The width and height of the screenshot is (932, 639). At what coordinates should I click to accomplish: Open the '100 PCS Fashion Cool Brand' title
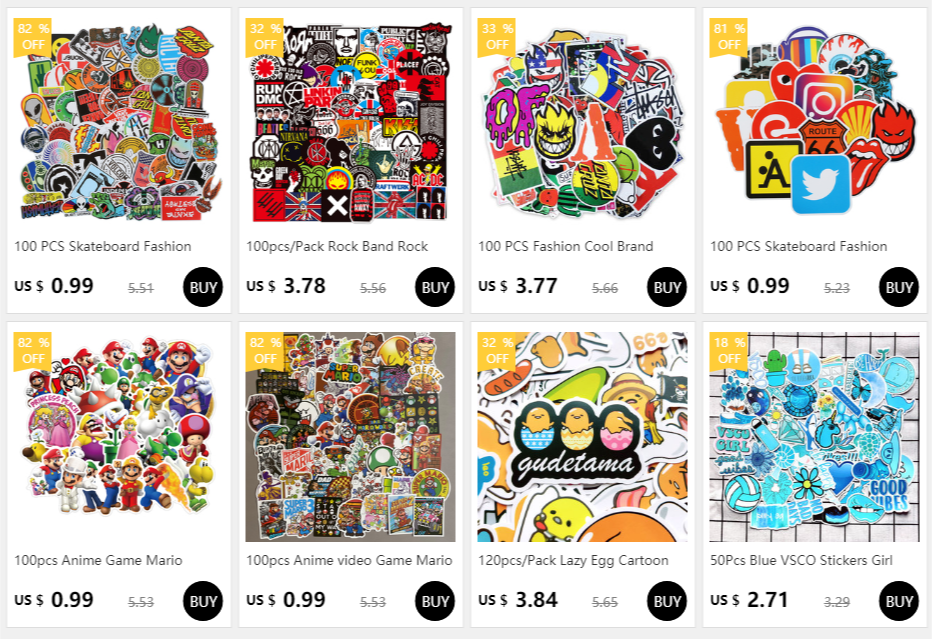(565, 246)
